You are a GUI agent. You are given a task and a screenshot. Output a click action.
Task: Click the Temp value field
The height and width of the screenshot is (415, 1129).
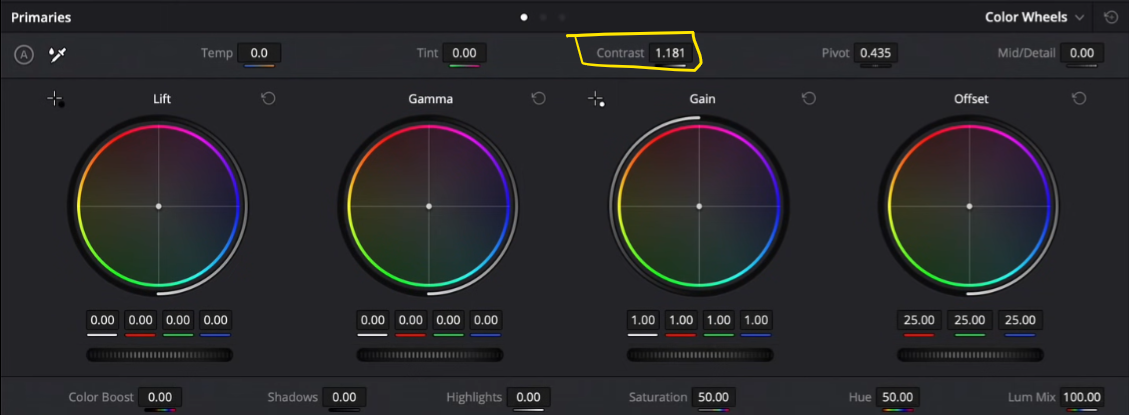click(259, 53)
